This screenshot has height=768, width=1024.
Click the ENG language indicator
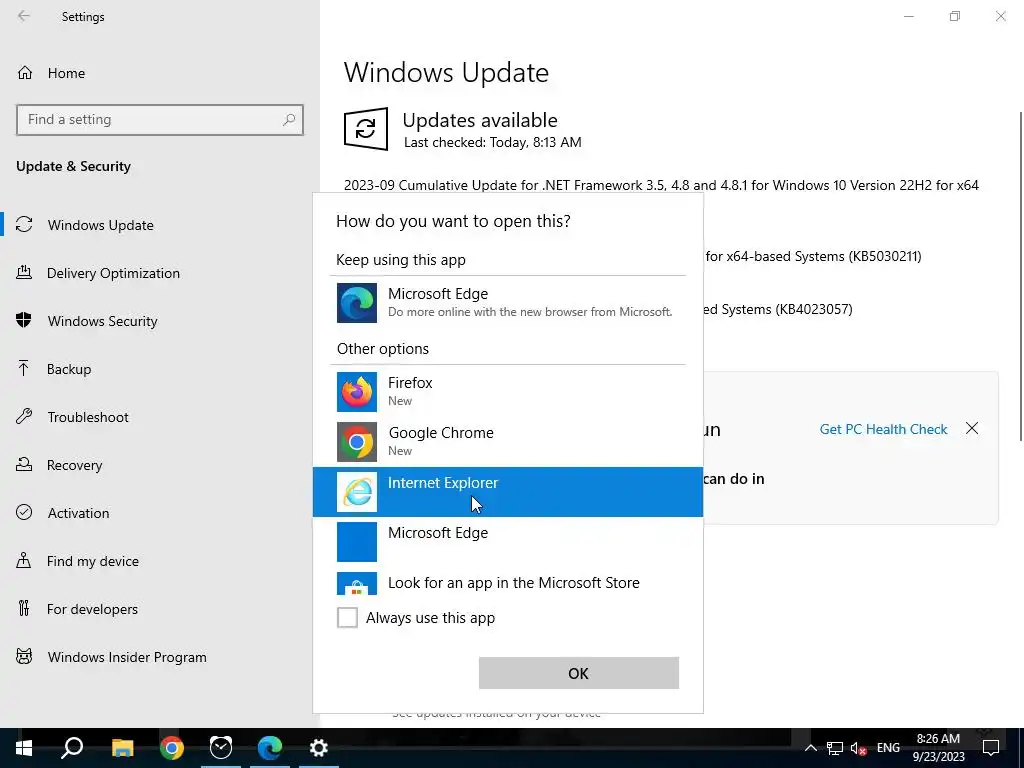pyautogui.click(x=888, y=748)
